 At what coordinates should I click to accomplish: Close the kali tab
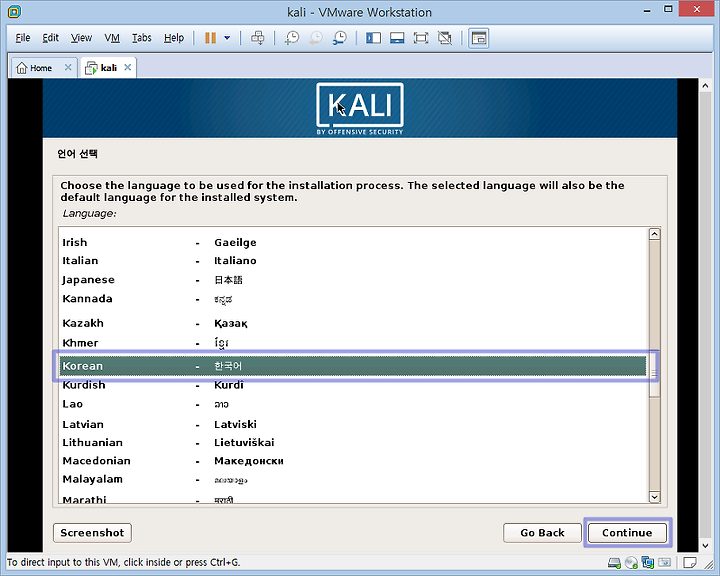tap(128, 68)
